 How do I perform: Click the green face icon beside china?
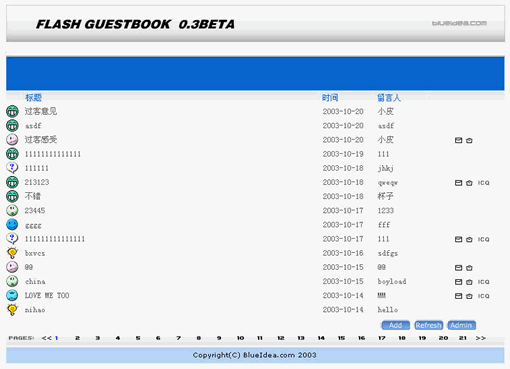pos(12,281)
